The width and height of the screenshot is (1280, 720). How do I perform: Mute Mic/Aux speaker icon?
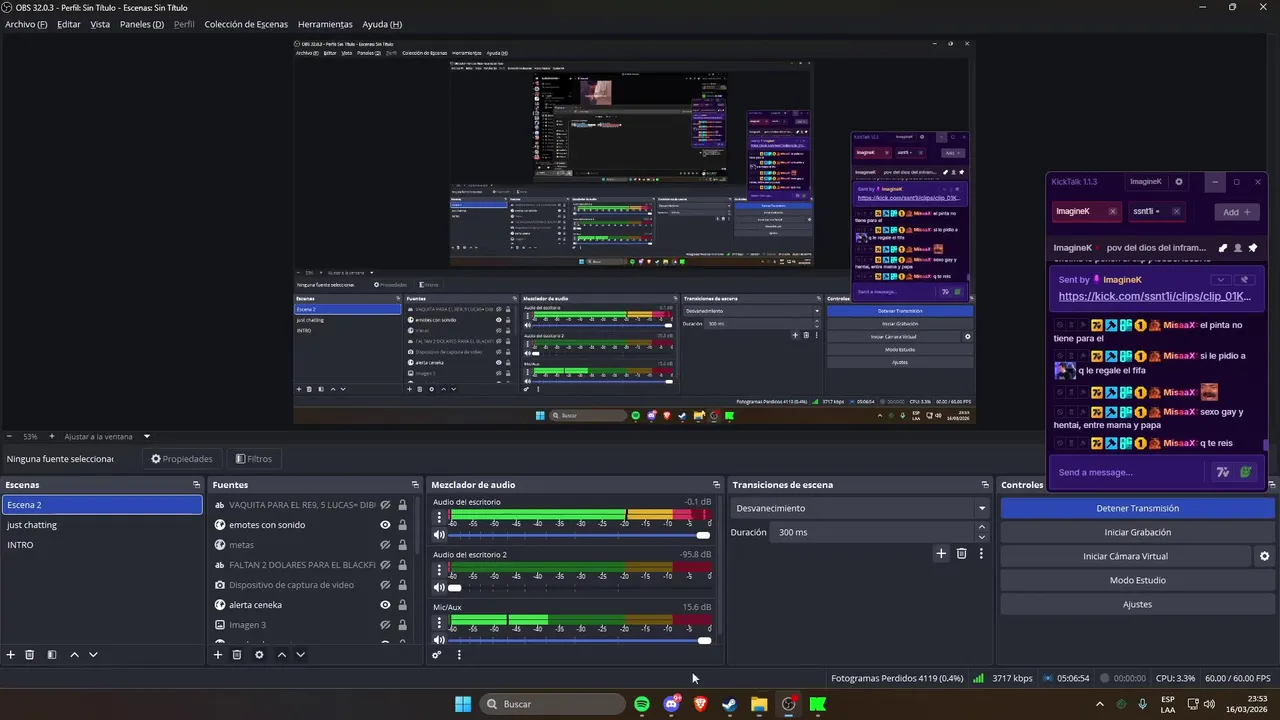click(439, 640)
